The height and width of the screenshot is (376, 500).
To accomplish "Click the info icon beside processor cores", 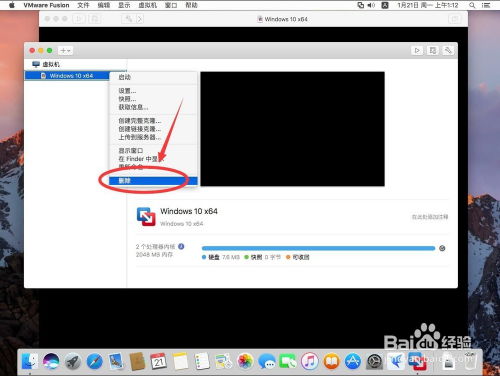I will tap(181, 246).
